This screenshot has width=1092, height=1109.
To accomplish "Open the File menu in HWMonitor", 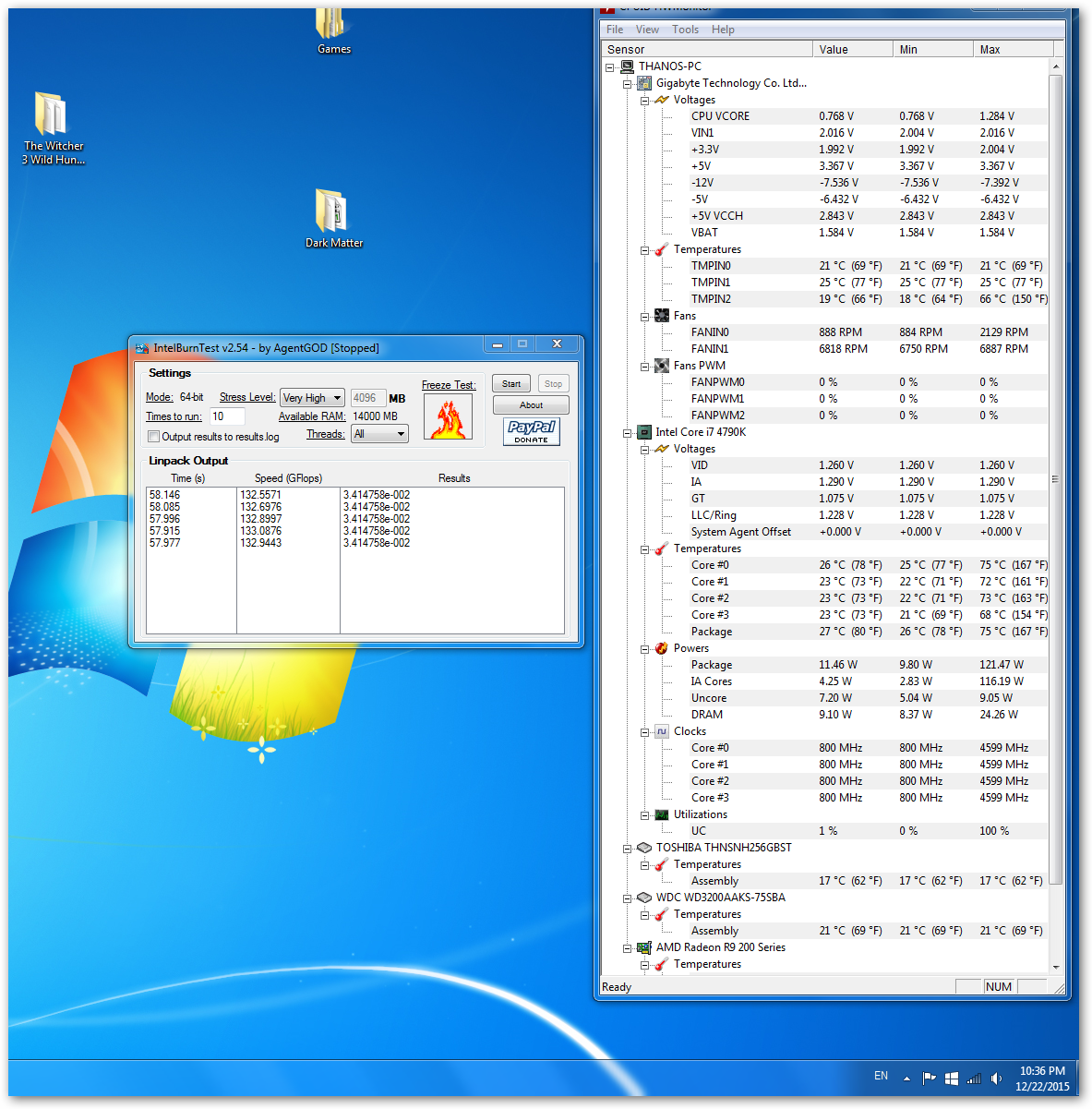I will coord(615,30).
